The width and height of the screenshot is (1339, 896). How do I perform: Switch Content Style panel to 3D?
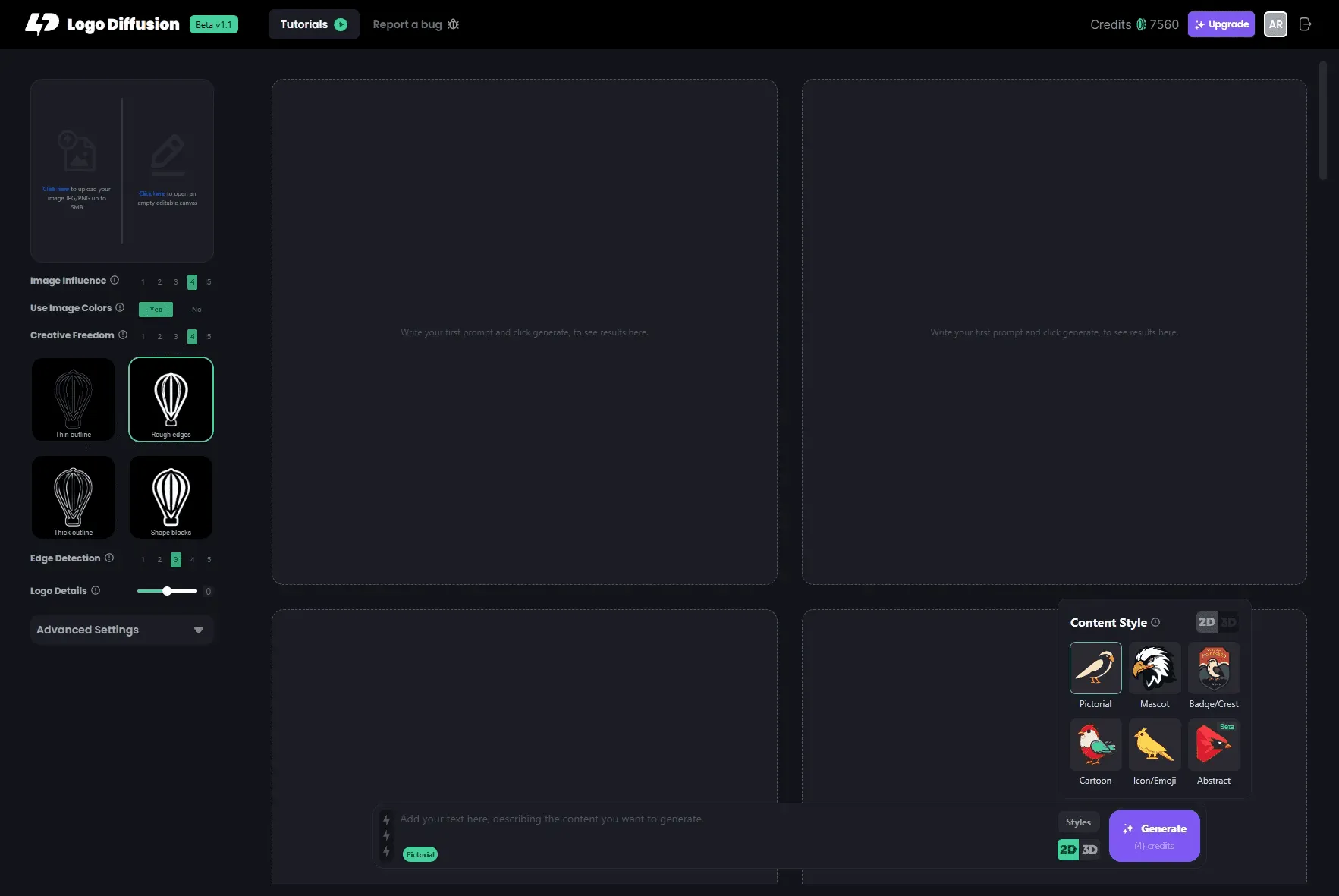[1228, 622]
